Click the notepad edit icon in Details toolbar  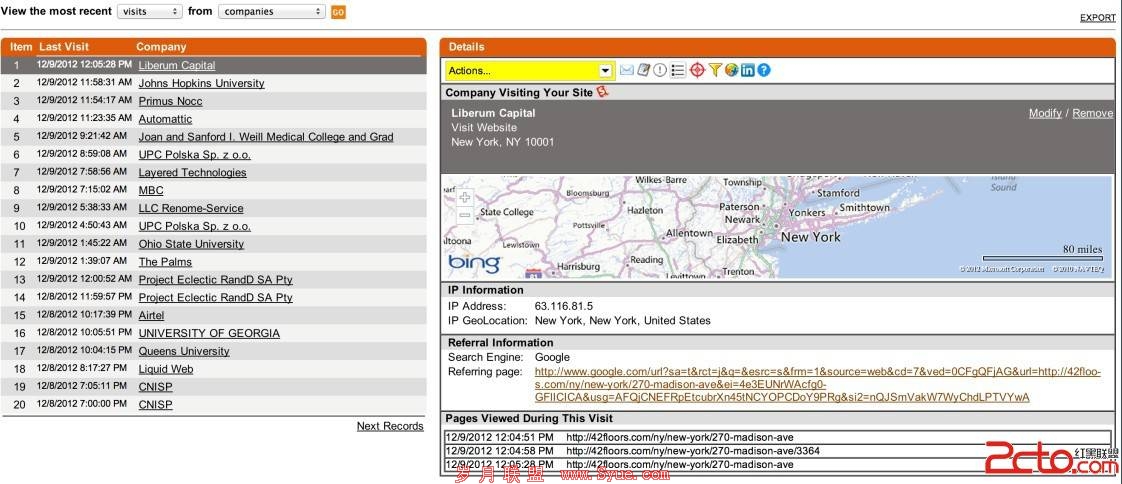[643, 70]
